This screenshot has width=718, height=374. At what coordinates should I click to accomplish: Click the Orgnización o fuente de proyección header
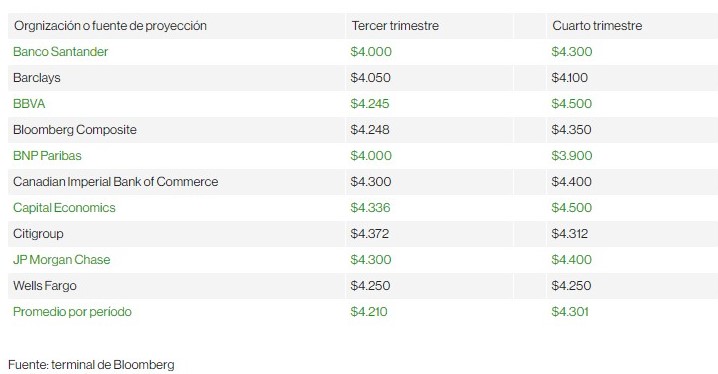110,26
